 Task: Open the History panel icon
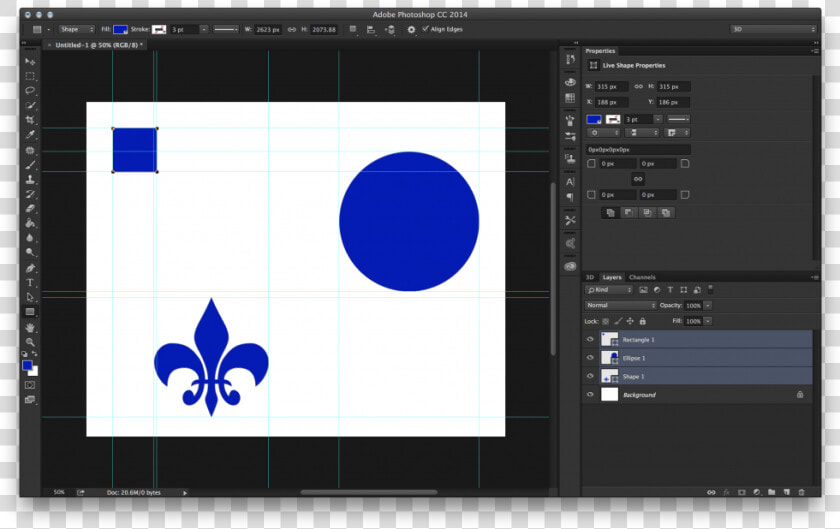(570, 59)
